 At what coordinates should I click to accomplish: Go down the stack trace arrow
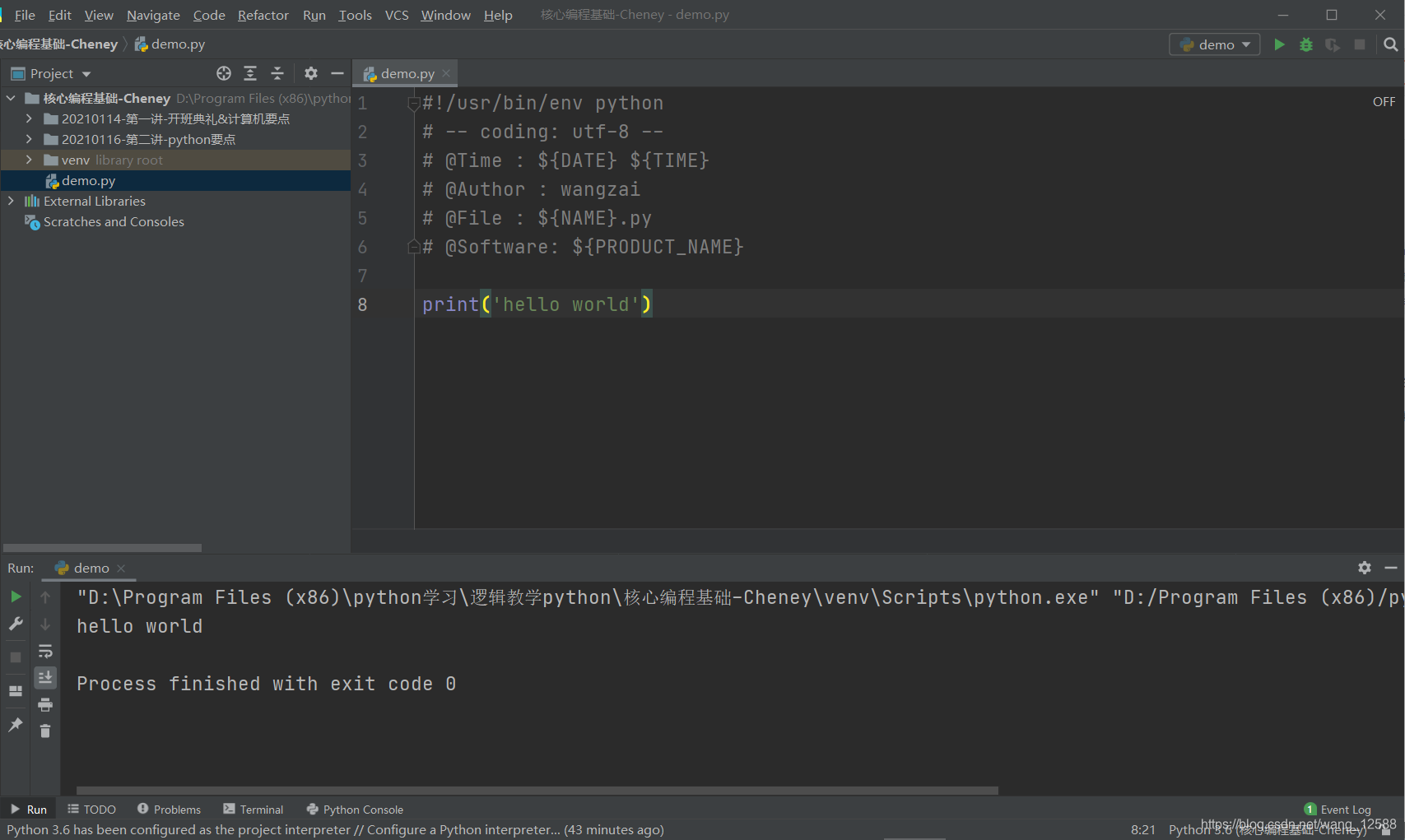[45, 624]
